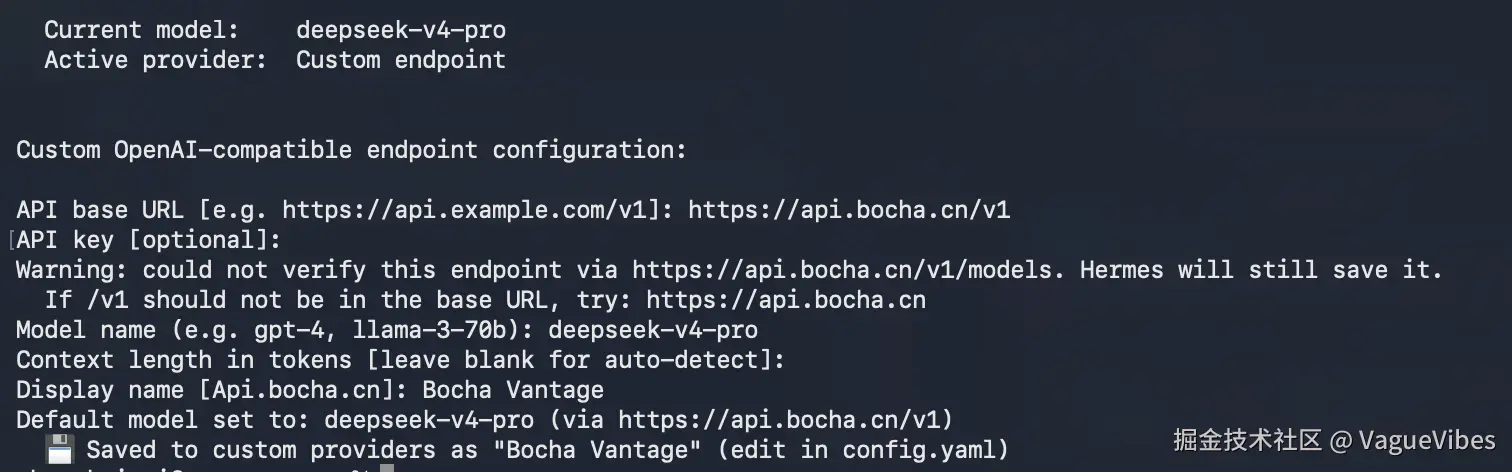Click the suggested URL without /v1
Viewport: 1512px width, 472px height.
point(786,300)
